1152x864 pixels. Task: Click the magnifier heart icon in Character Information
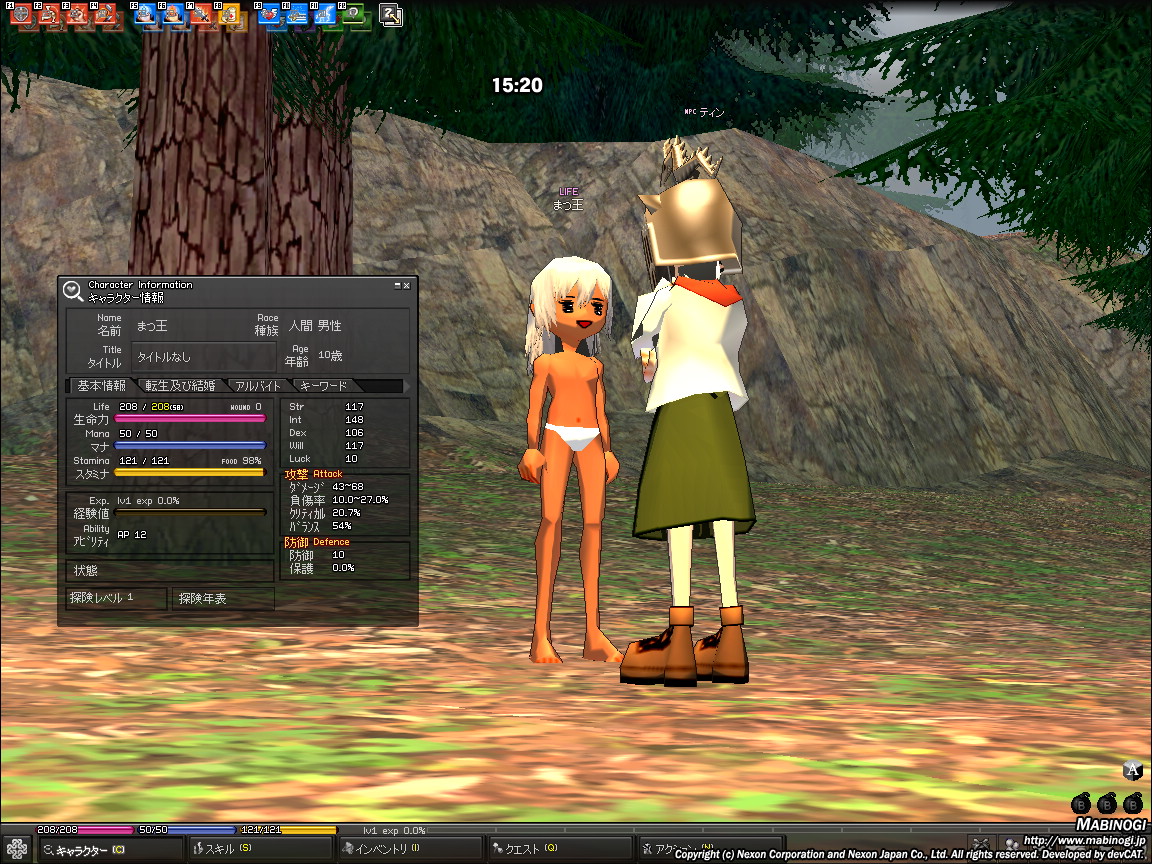point(73,292)
